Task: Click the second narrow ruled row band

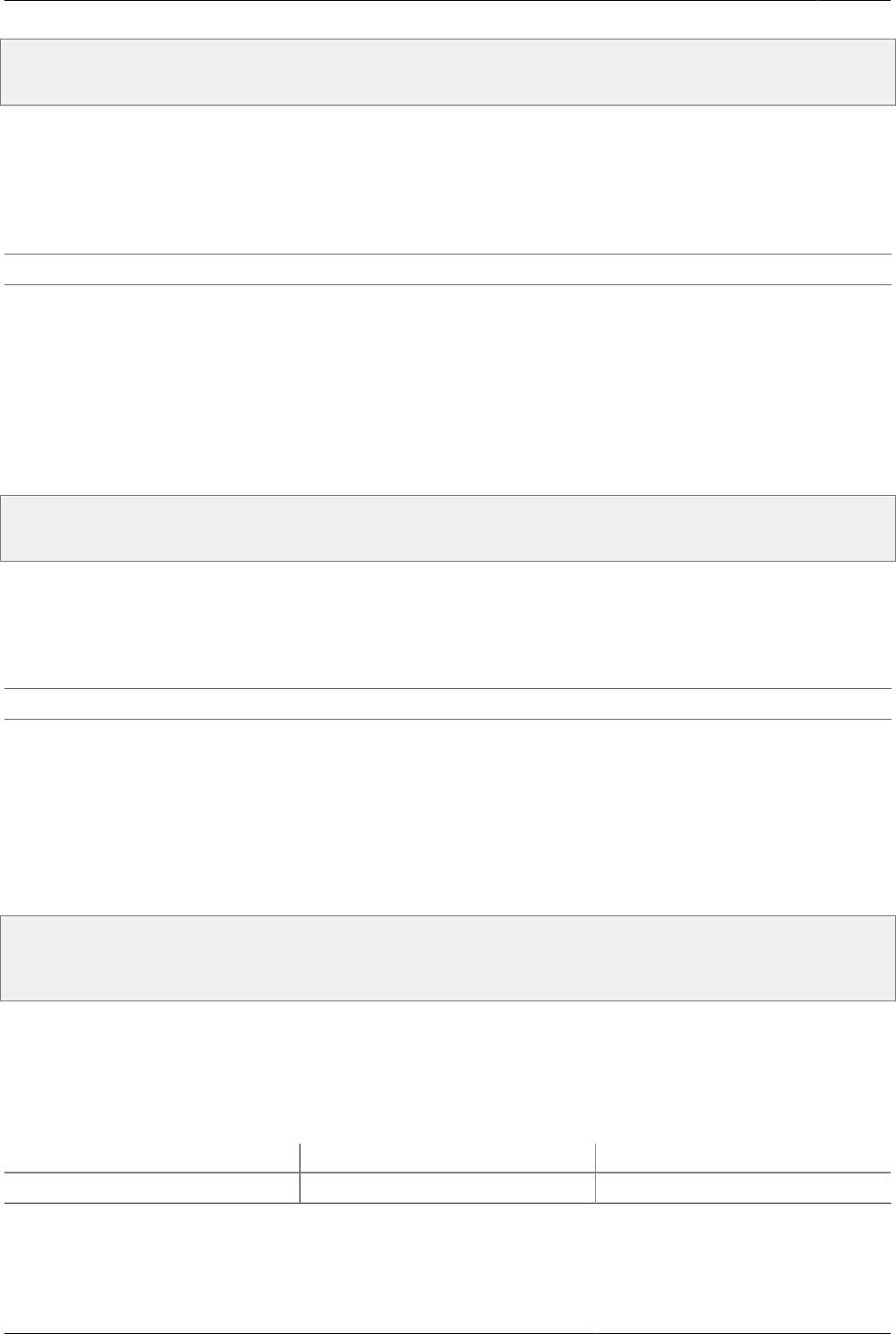Action: coord(448,704)
